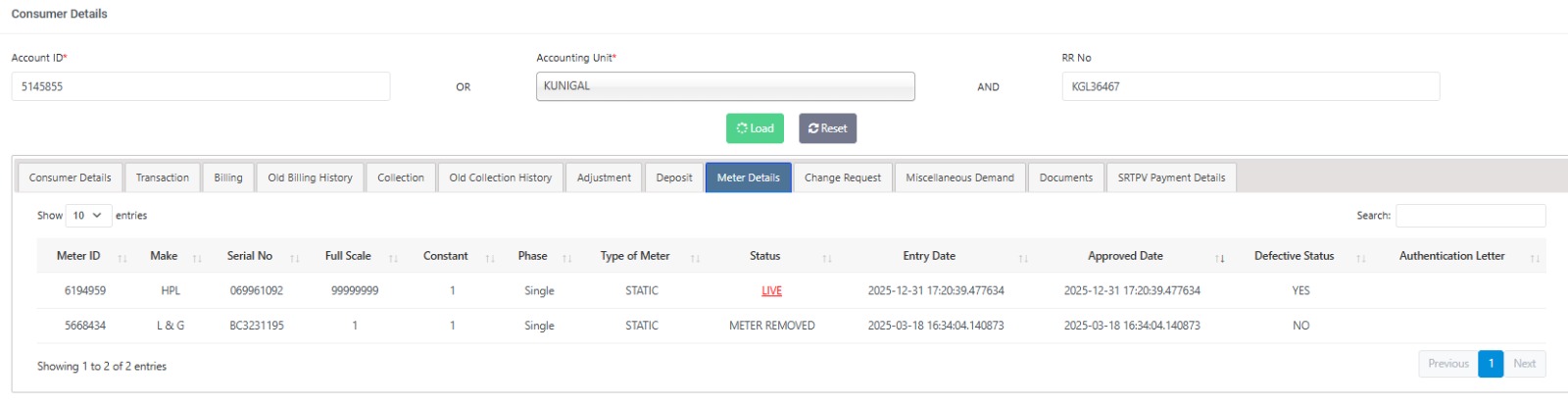Go to the SRTPV Payment Details tab

1171,178
